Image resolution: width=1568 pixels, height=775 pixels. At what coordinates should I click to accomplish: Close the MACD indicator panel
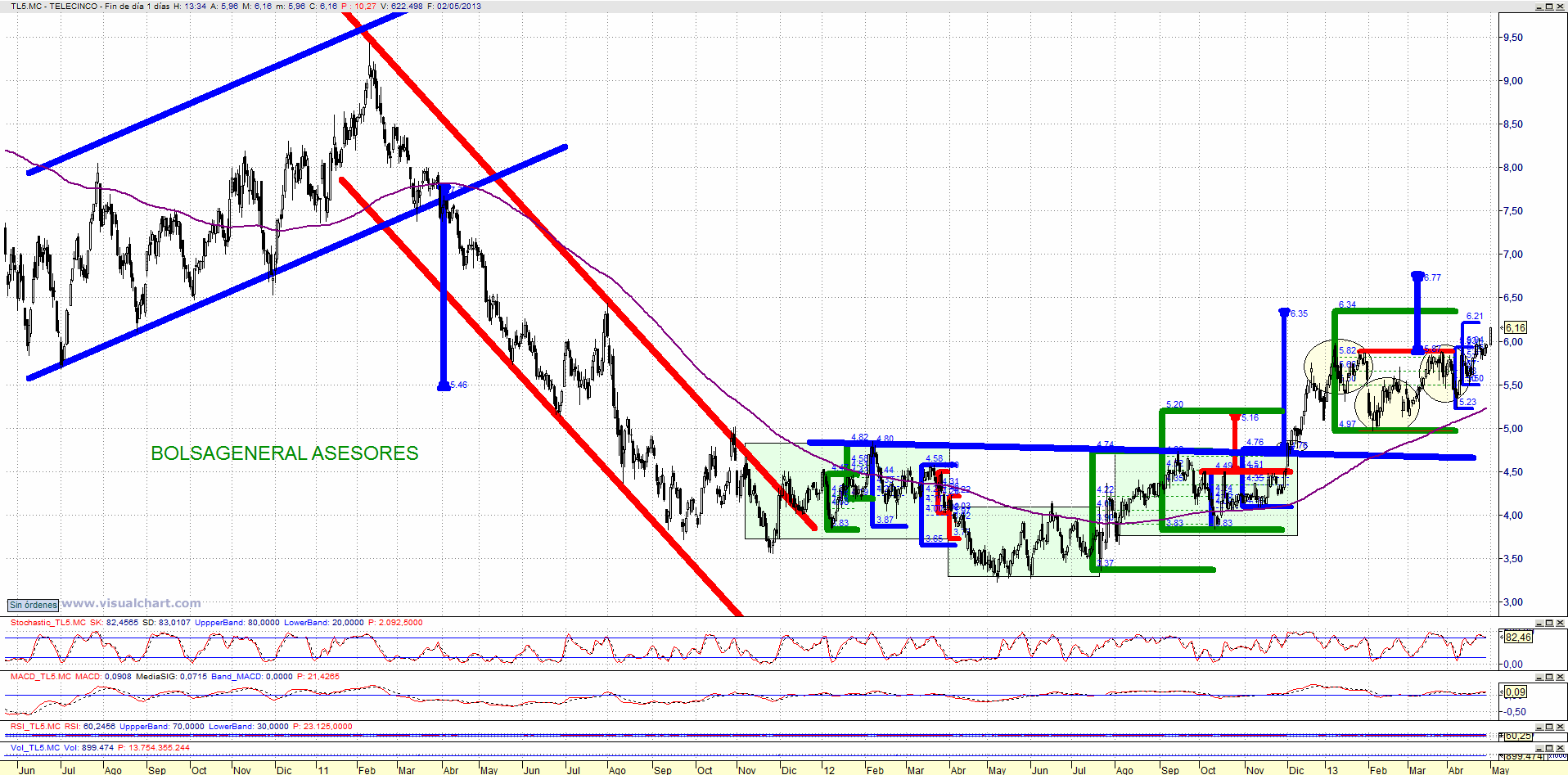[x=1560, y=677]
